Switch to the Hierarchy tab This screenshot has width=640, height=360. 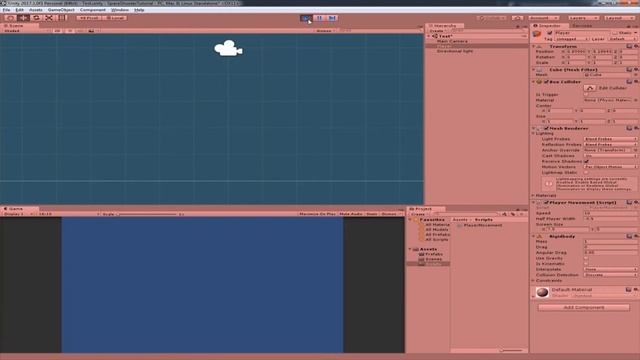(444, 25)
